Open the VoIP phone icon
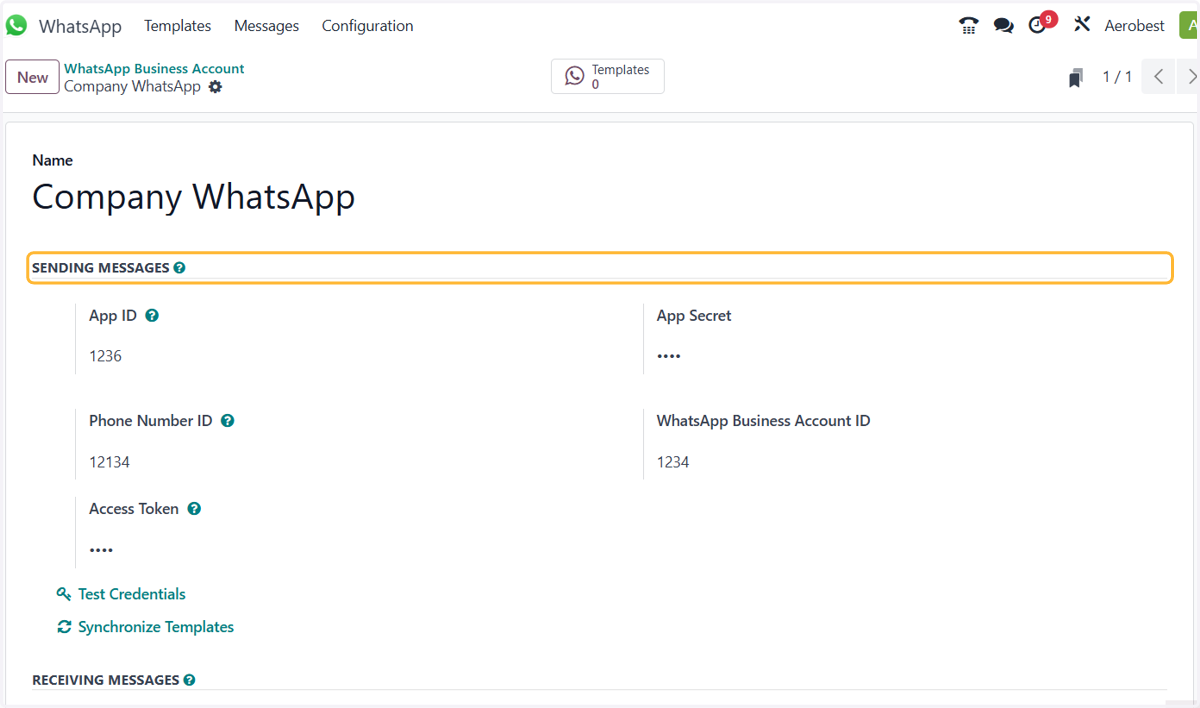This screenshot has height=708, width=1200. pos(968,26)
